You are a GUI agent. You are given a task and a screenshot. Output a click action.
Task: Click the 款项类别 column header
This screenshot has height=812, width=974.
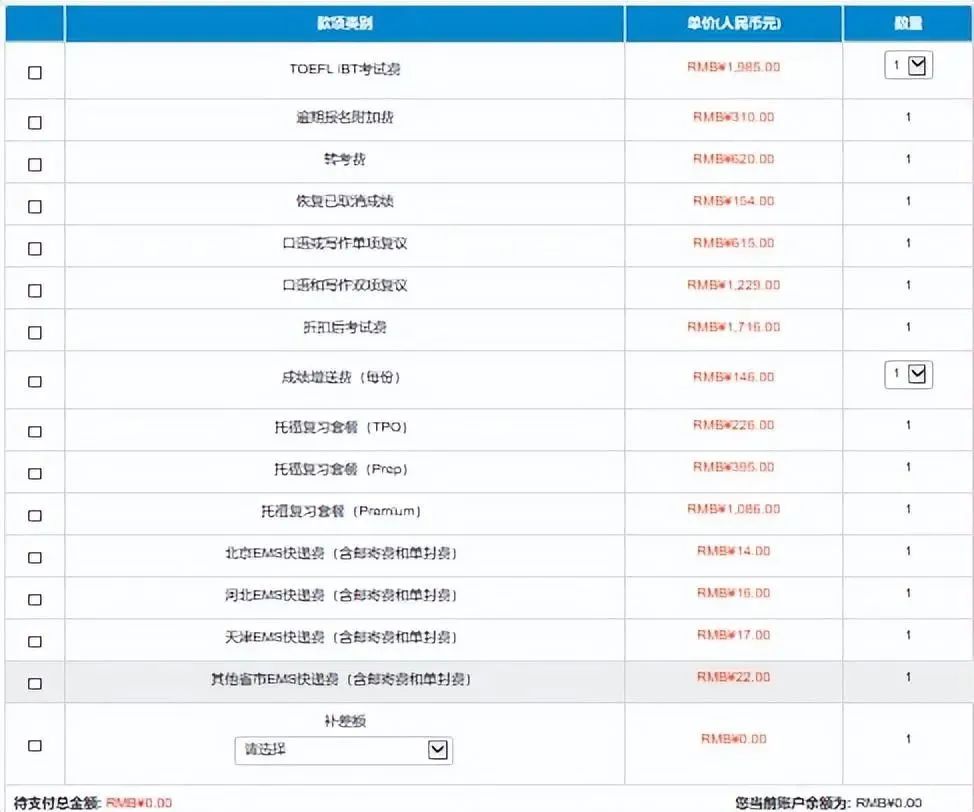coord(345,24)
